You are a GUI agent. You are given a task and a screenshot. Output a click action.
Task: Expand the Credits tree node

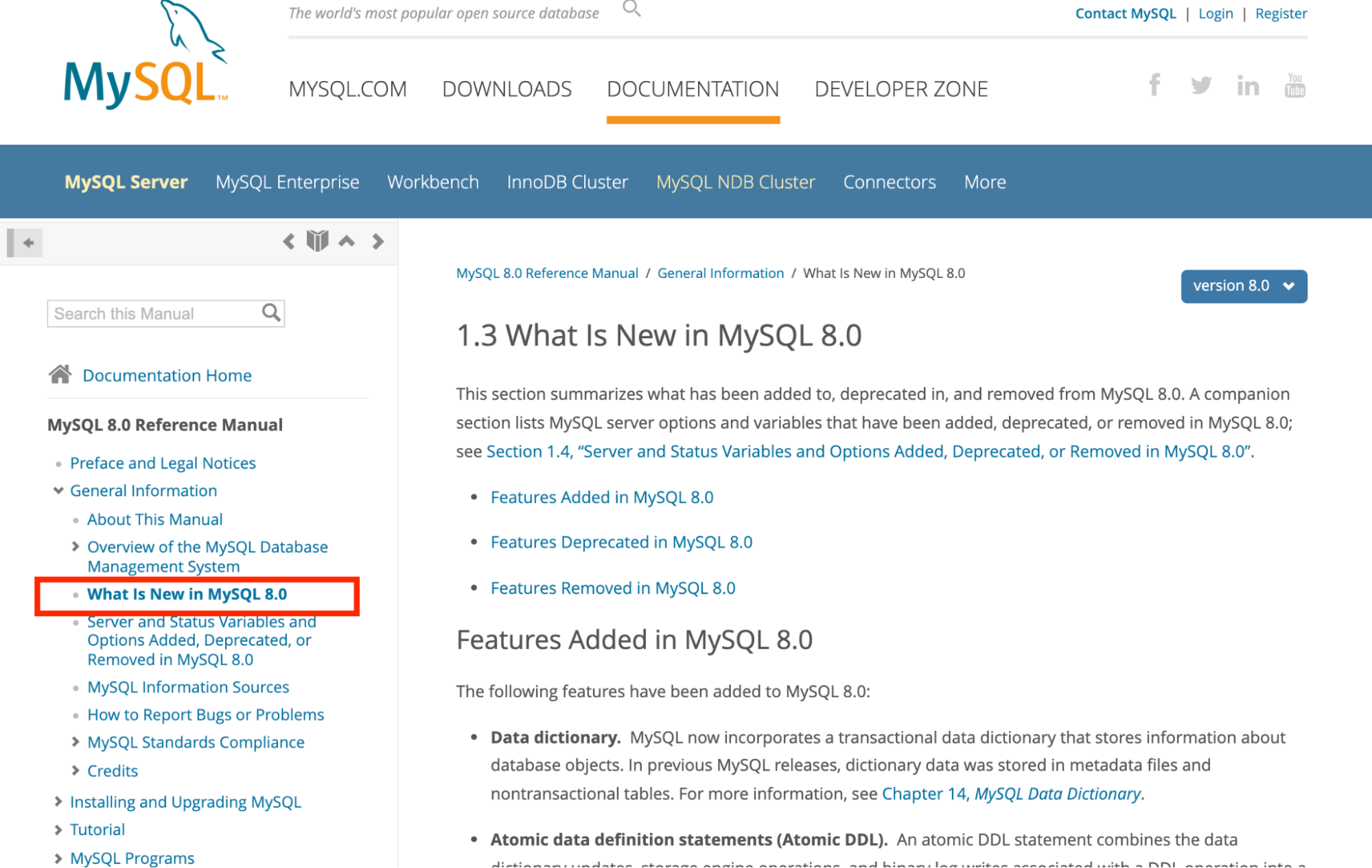(x=75, y=771)
